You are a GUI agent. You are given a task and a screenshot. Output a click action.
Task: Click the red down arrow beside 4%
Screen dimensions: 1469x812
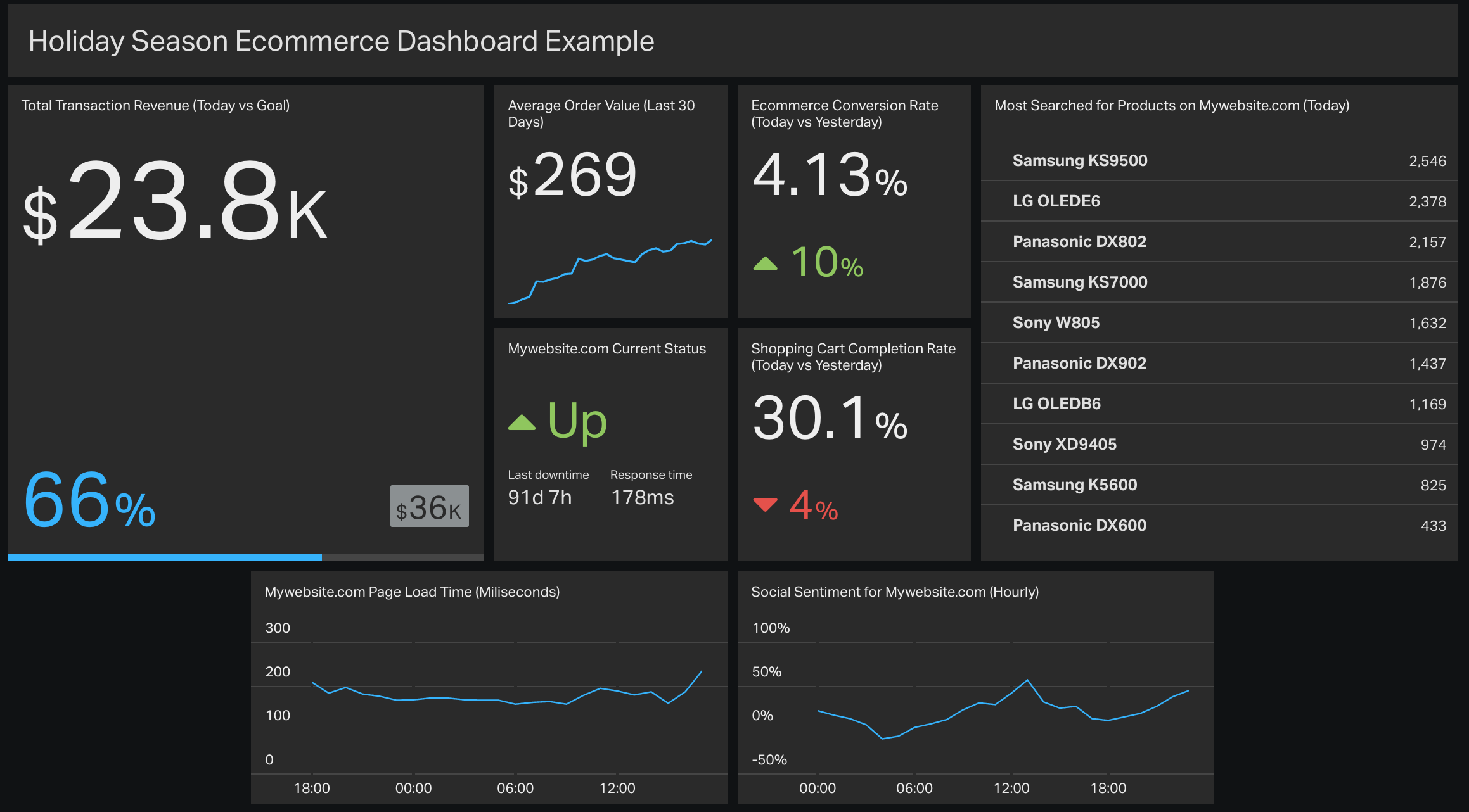click(765, 505)
